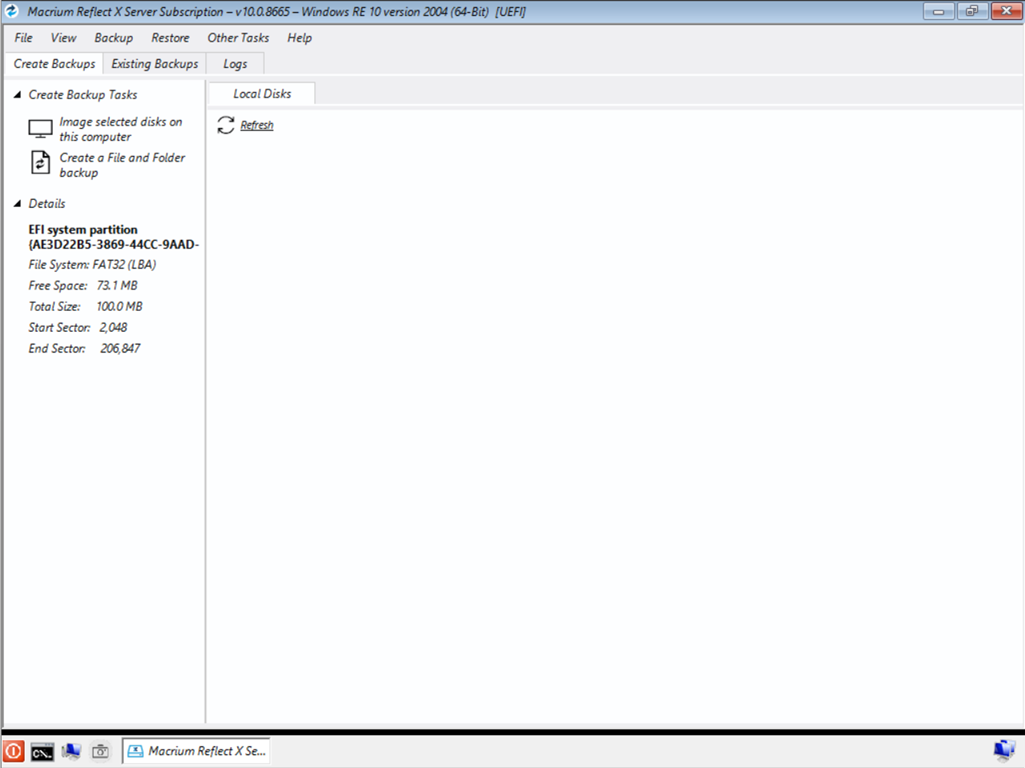This screenshot has width=1025, height=768.
Task: Click the camera screenshot icon in the taskbar
Action: (x=100, y=751)
